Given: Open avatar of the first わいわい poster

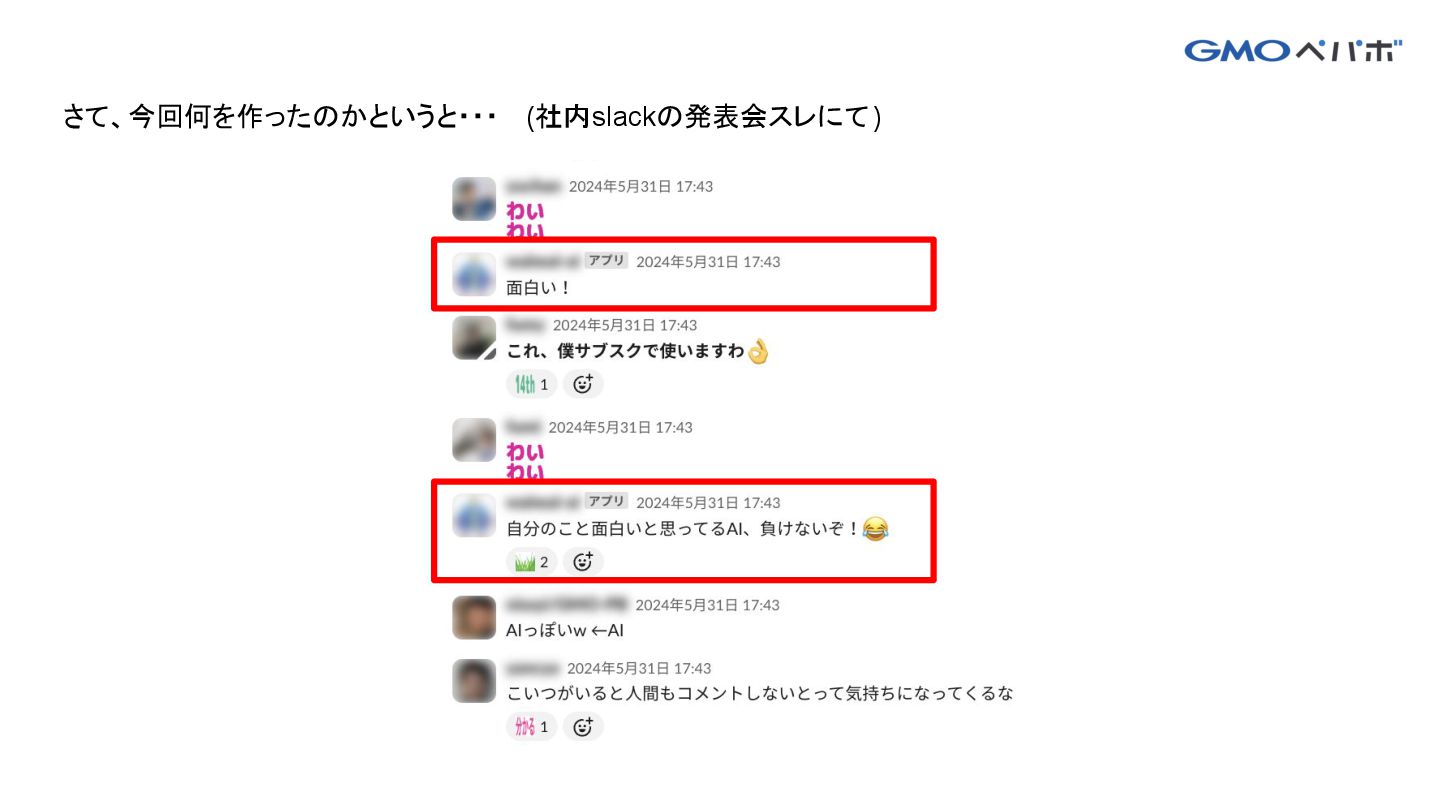Looking at the screenshot, I should tap(474, 199).
